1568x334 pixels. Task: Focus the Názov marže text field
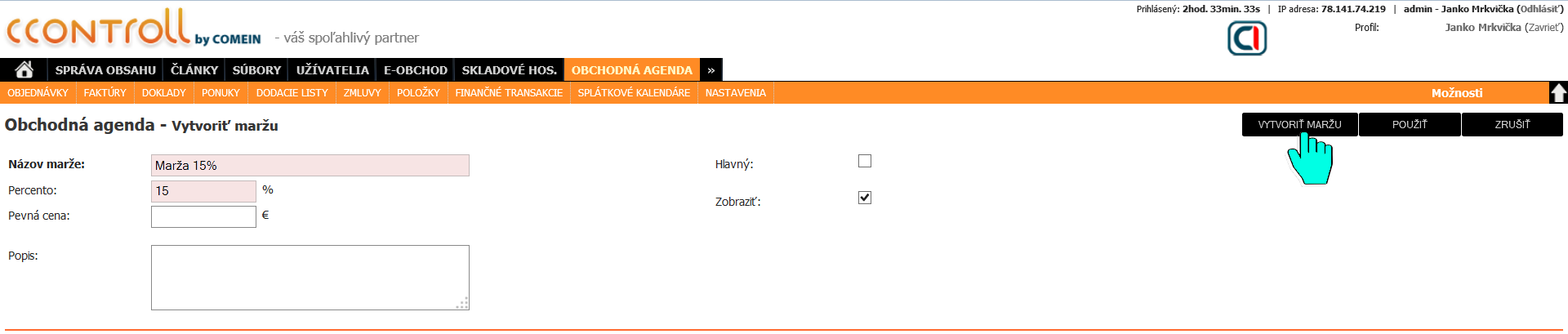(310, 166)
